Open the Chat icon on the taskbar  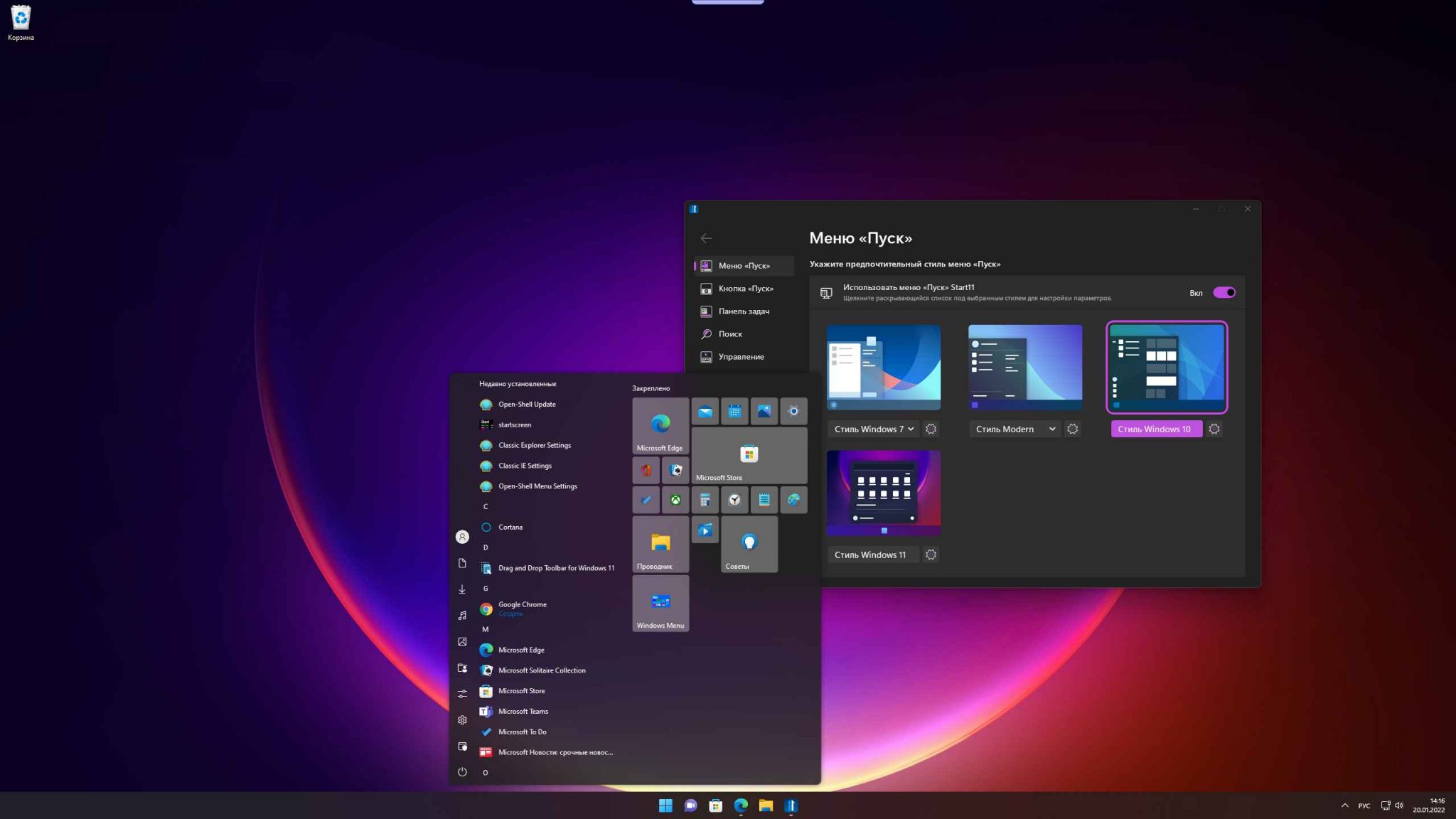click(690, 805)
